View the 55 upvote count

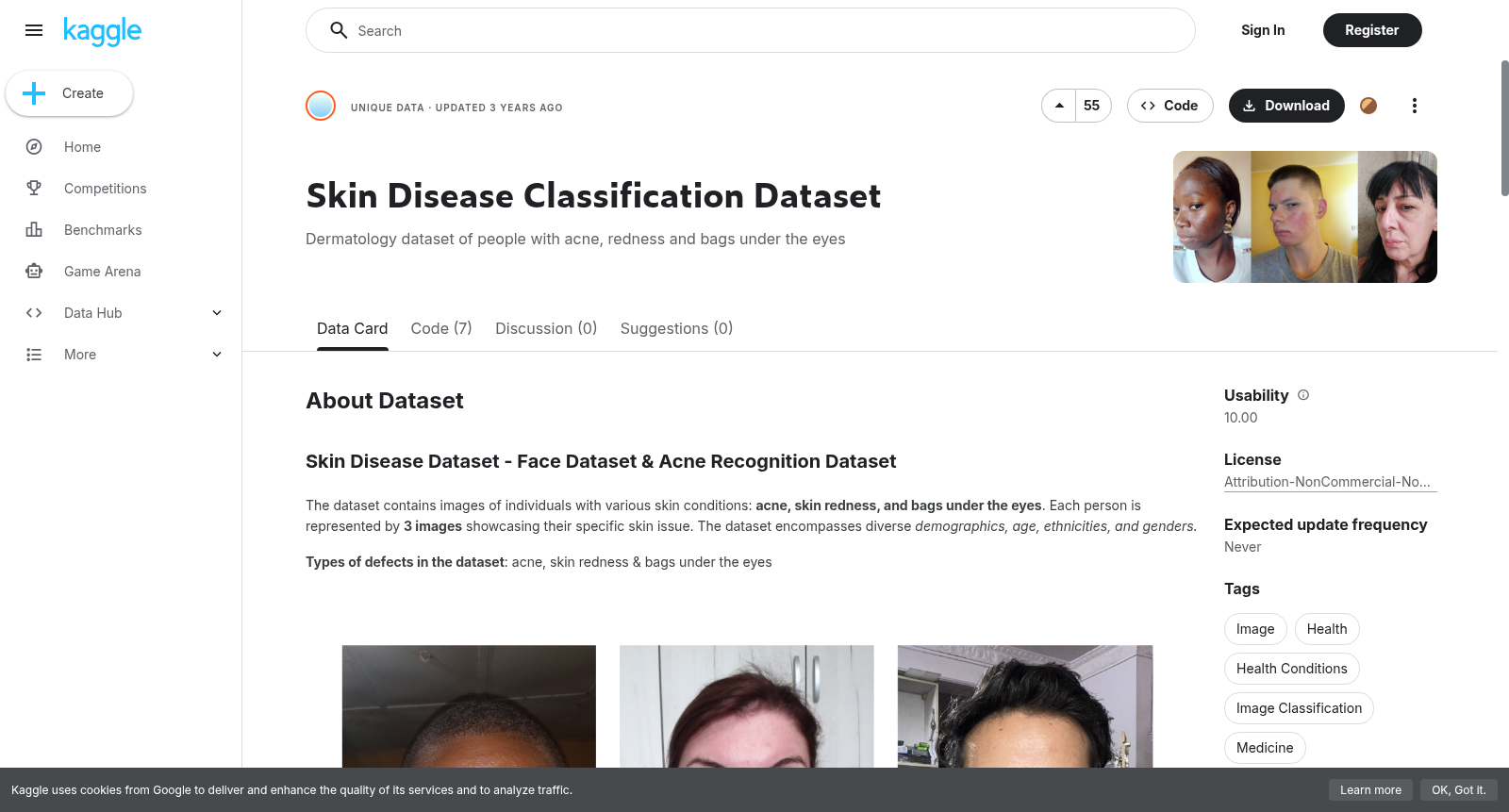click(x=1092, y=106)
